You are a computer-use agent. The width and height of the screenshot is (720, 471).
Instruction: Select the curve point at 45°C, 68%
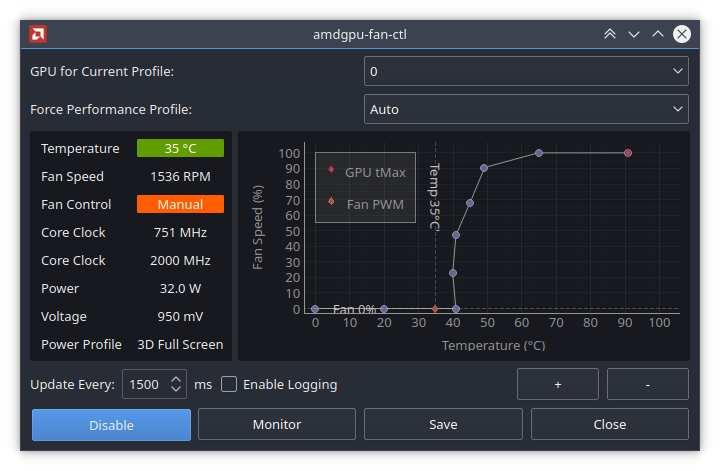coord(470,203)
